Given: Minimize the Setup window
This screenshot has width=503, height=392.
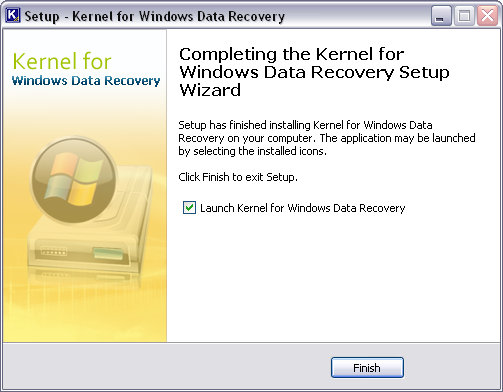Looking at the screenshot, I should pos(441,16).
